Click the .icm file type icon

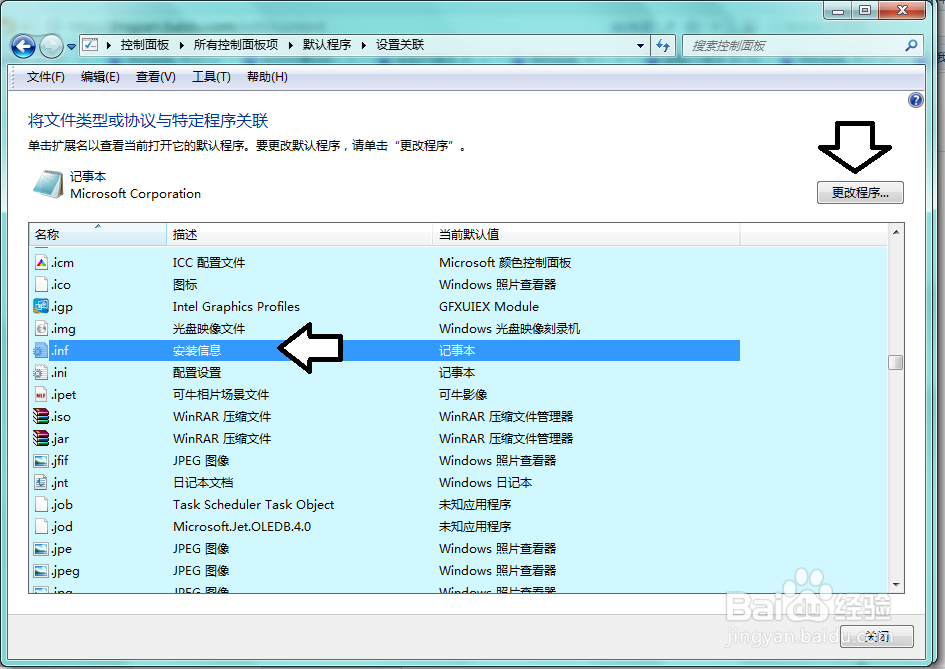(41, 263)
